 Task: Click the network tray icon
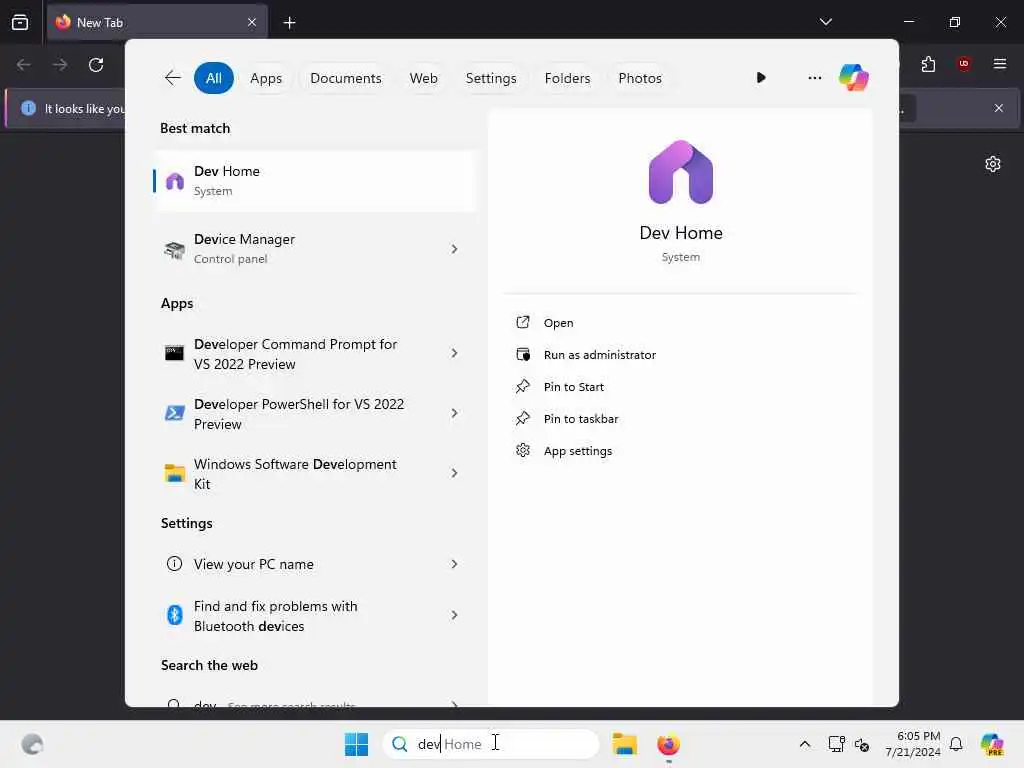coord(837,744)
